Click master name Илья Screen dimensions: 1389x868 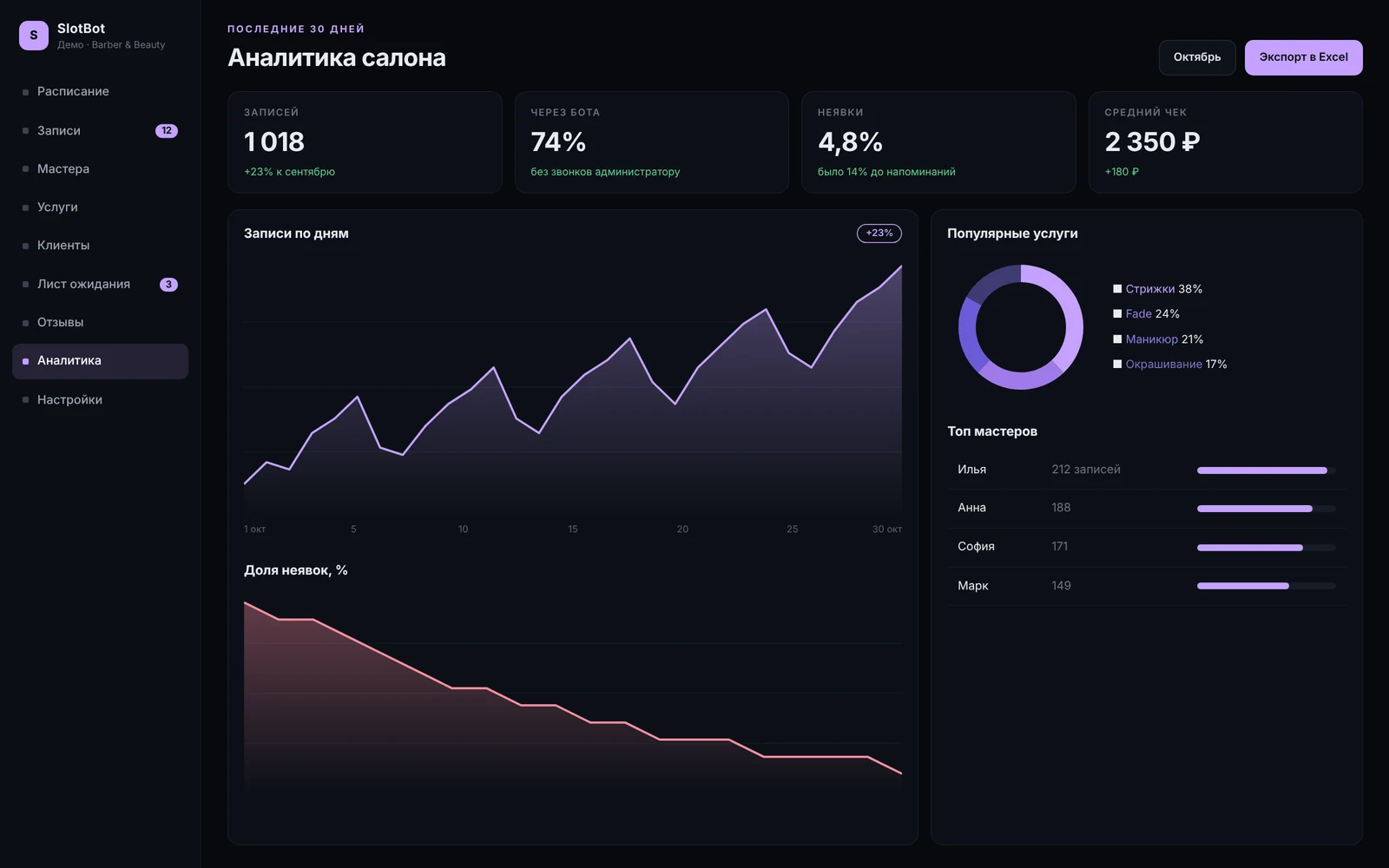(971, 470)
